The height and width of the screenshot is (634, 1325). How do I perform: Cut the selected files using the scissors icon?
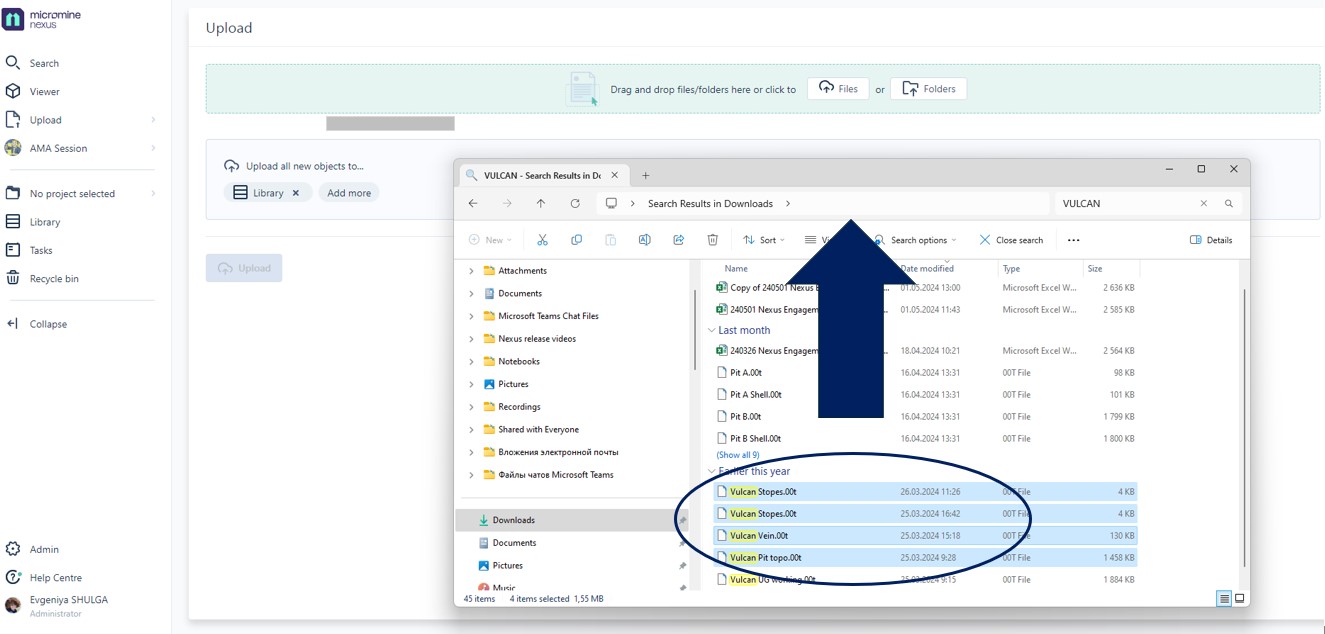[543, 239]
